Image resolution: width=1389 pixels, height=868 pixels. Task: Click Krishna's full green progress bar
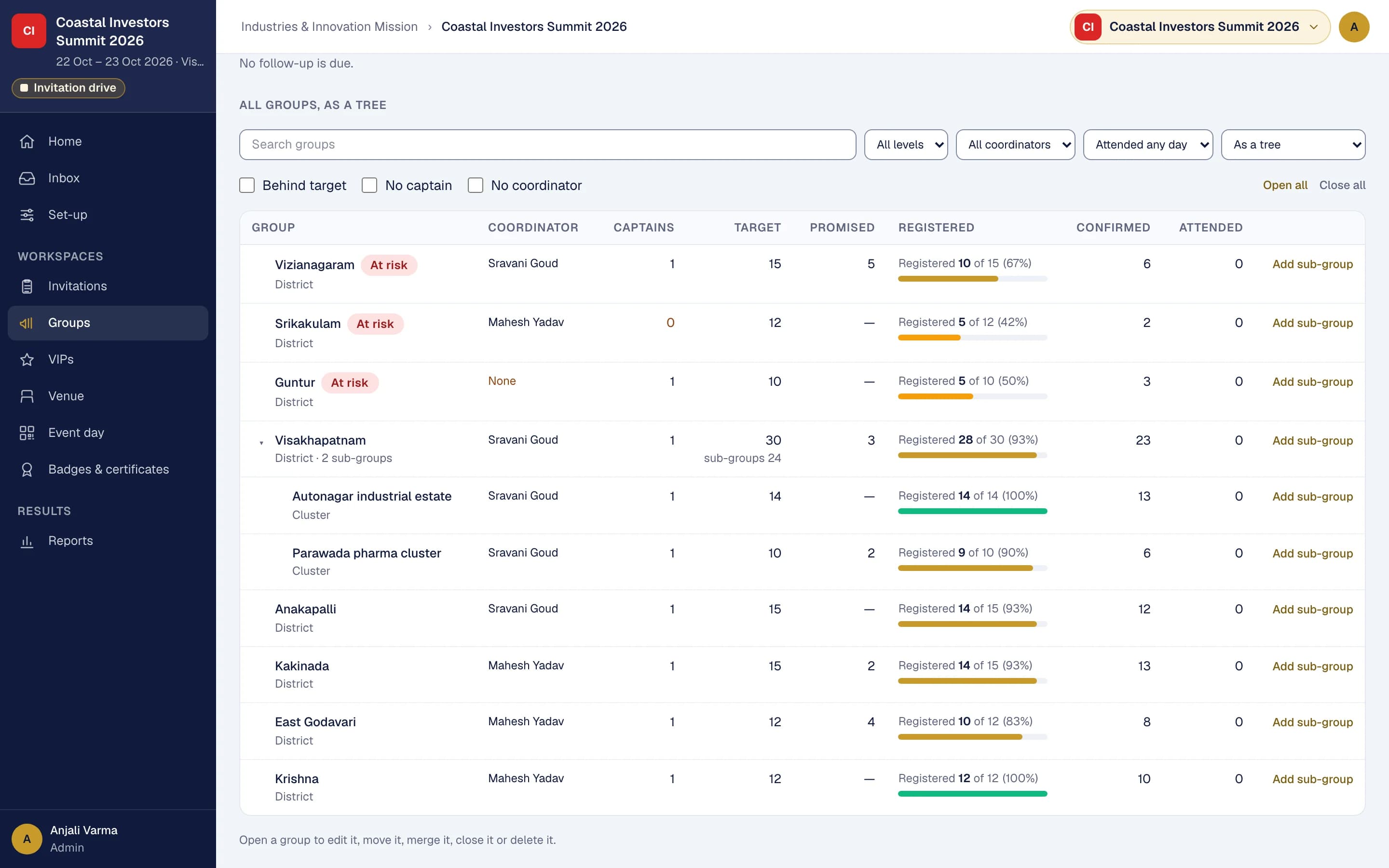[972, 793]
